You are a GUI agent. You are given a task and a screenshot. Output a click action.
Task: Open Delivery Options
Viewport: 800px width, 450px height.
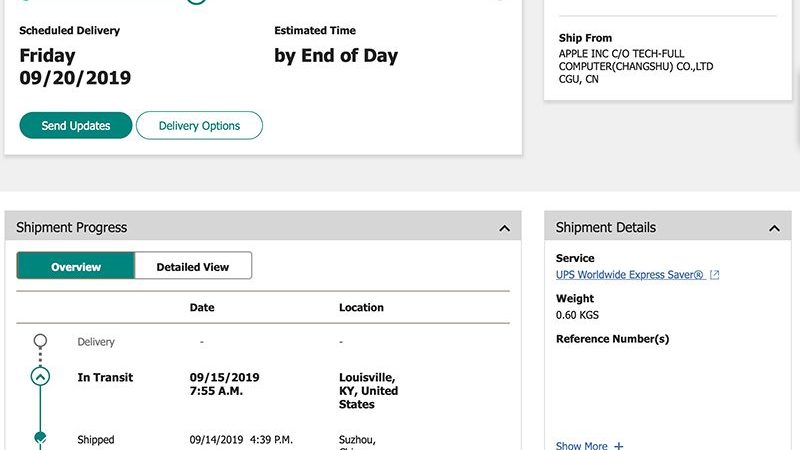[x=199, y=126]
